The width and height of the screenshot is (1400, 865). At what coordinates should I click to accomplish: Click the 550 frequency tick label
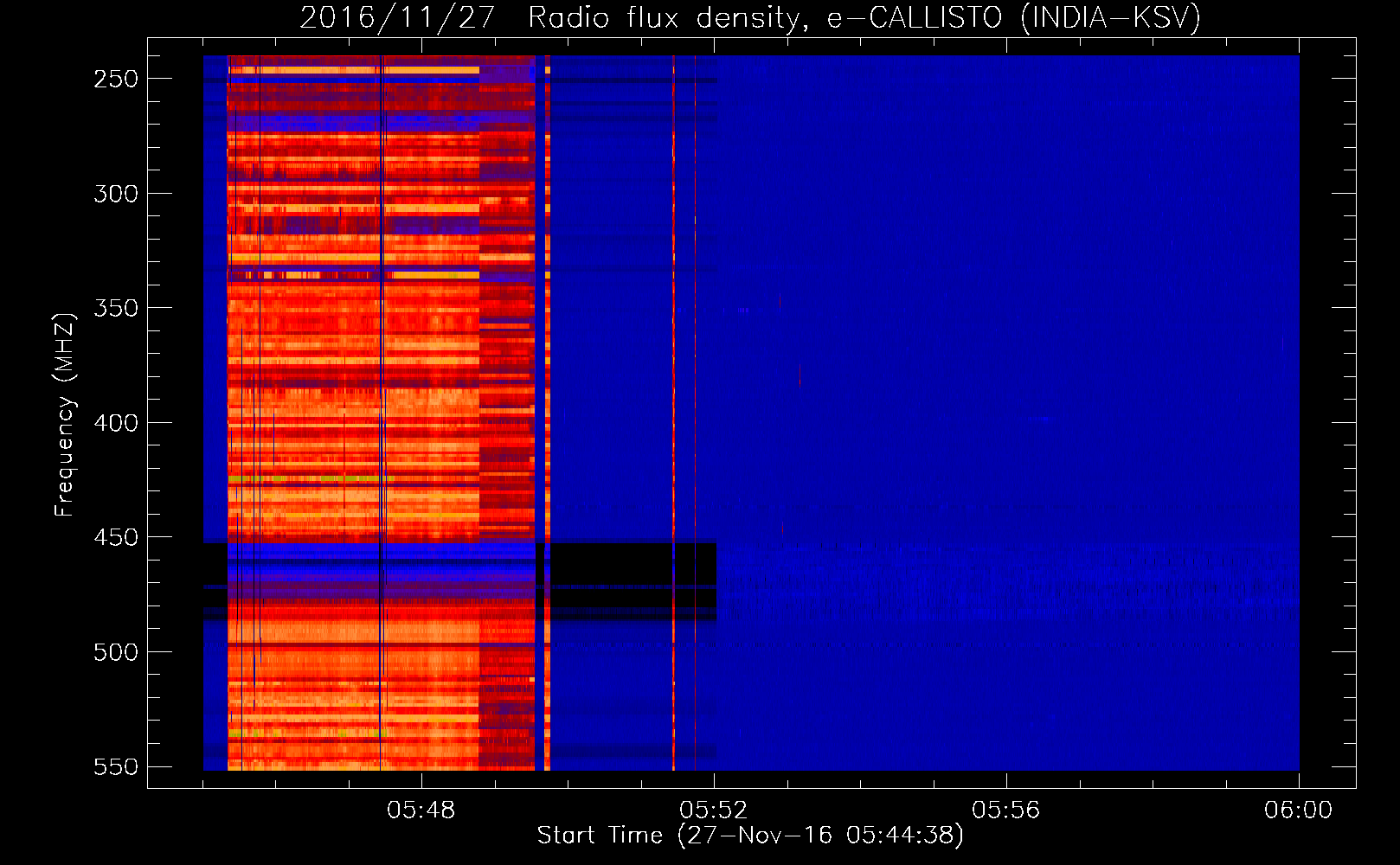click(116, 766)
